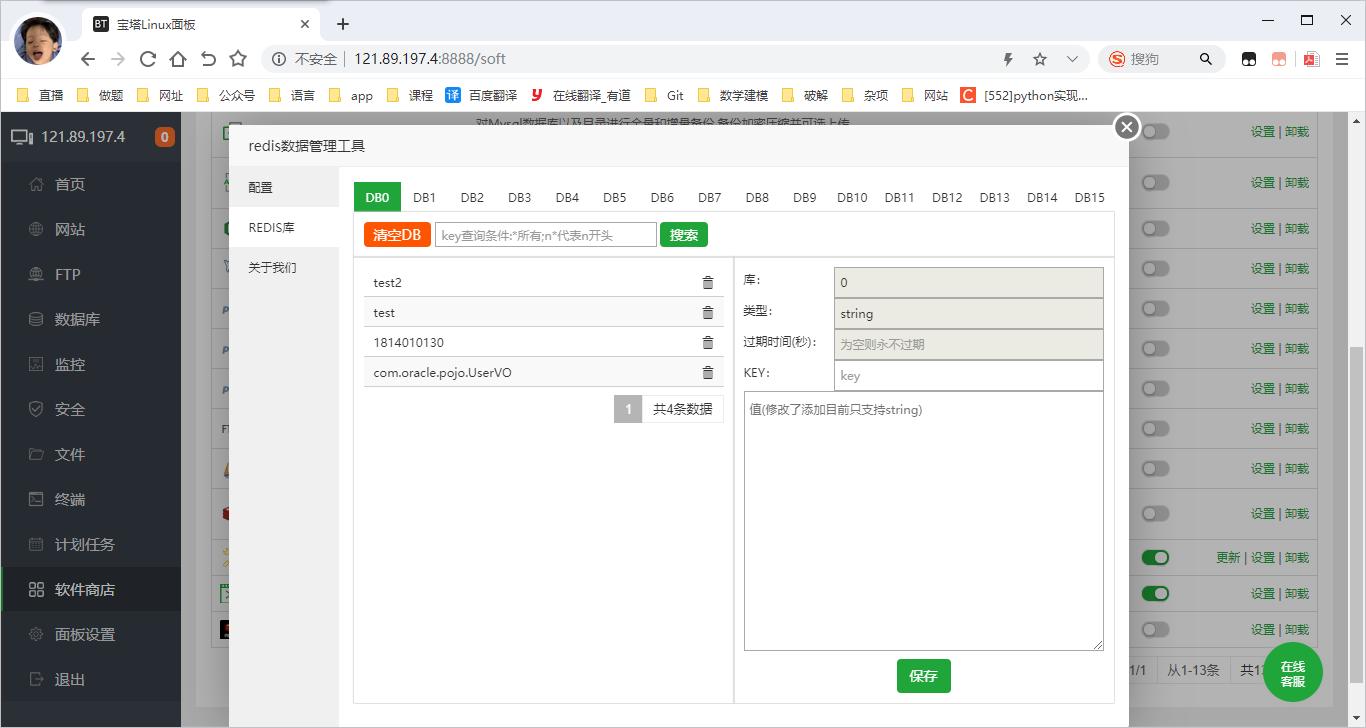This screenshot has height=728, width=1366.
Task: Bookmark page with address bar star
Action: pos(1040,59)
